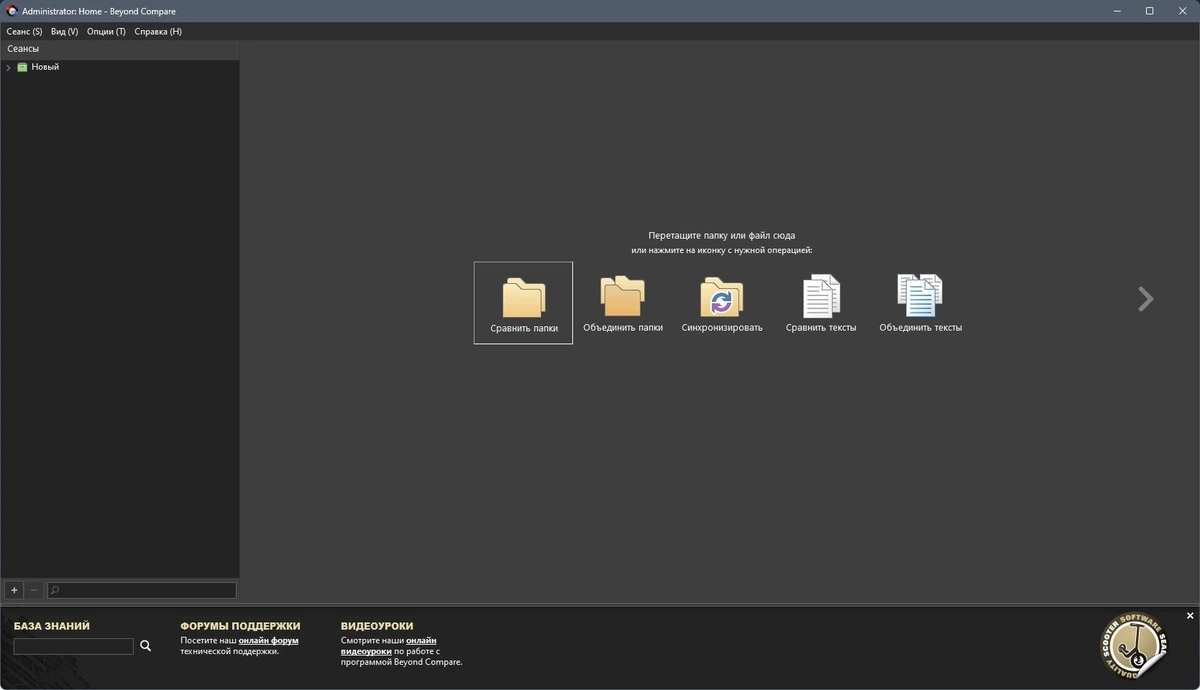The image size is (1200, 690).
Task: Focus the База знаний search field
Action: 73,647
